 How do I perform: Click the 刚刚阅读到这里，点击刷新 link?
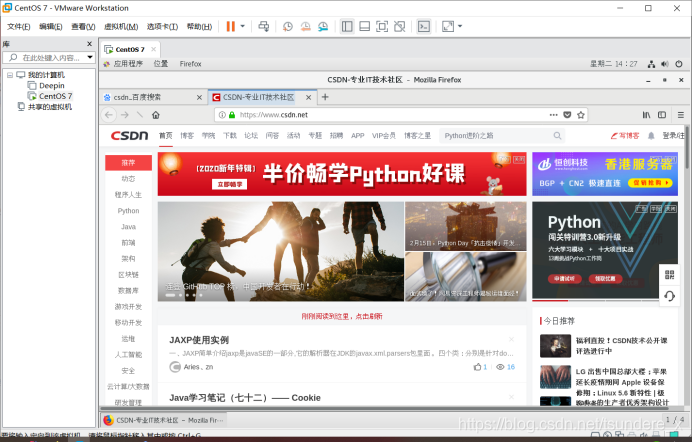tap(342, 316)
